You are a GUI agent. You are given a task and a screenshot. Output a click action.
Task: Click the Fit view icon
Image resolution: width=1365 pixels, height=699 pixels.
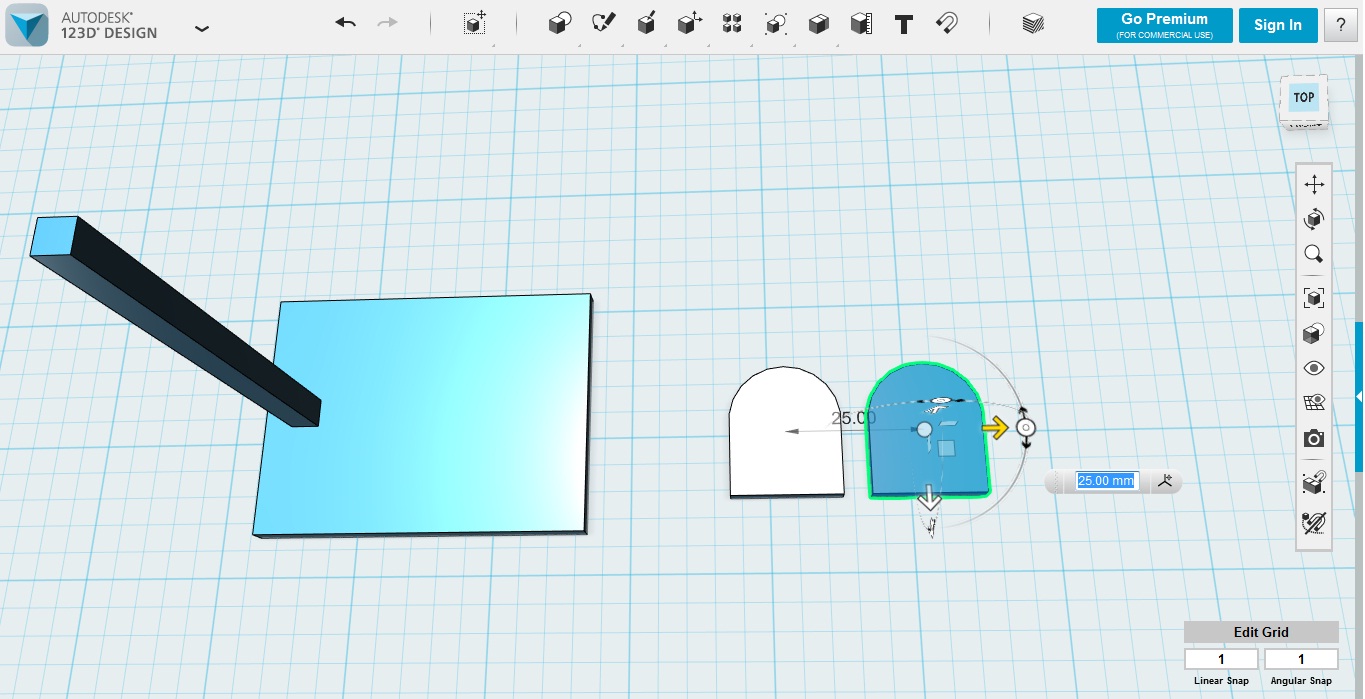(1314, 297)
